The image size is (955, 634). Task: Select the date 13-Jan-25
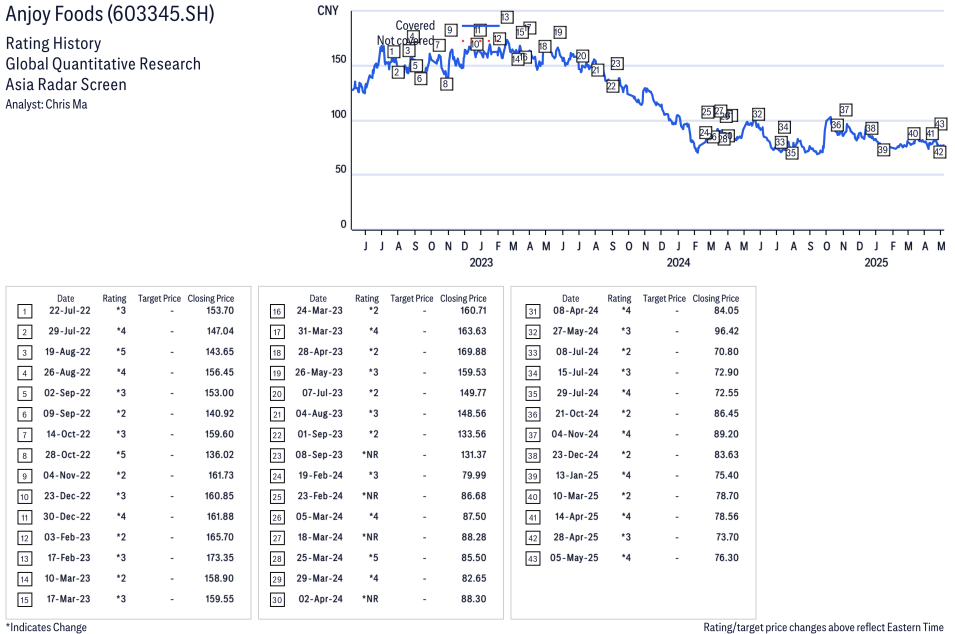click(x=577, y=476)
